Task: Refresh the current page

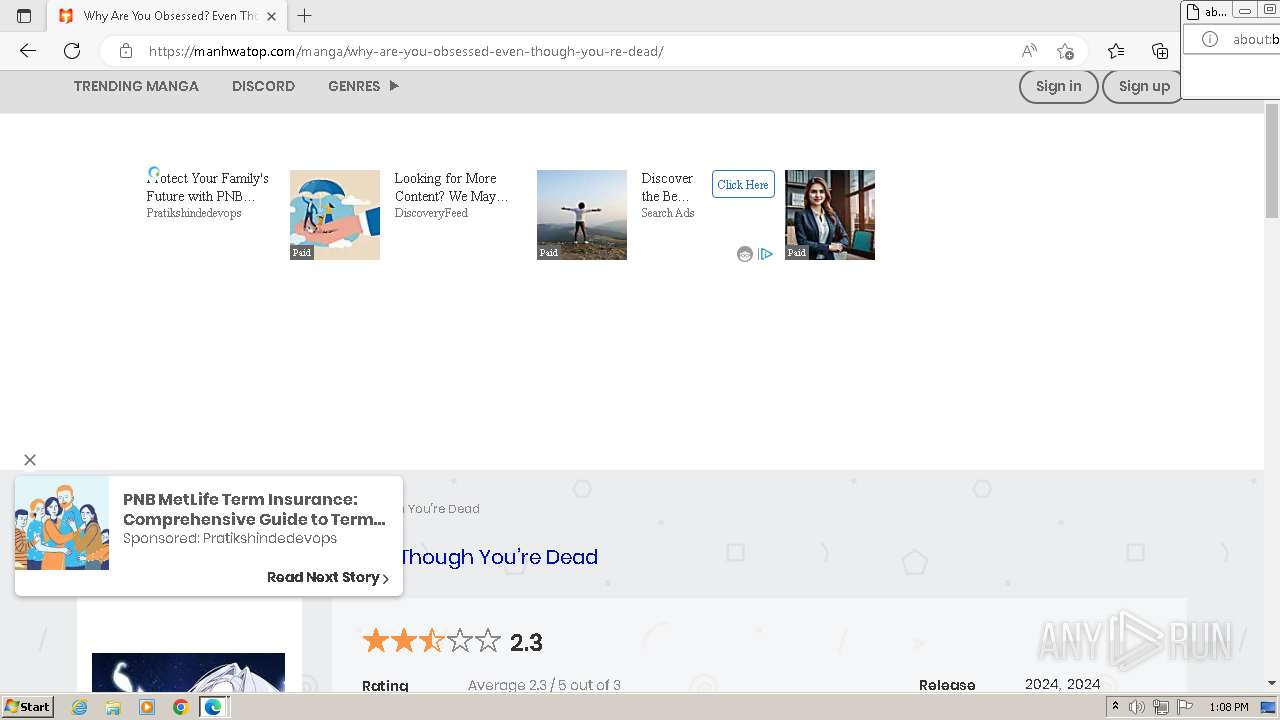Action: (72, 51)
